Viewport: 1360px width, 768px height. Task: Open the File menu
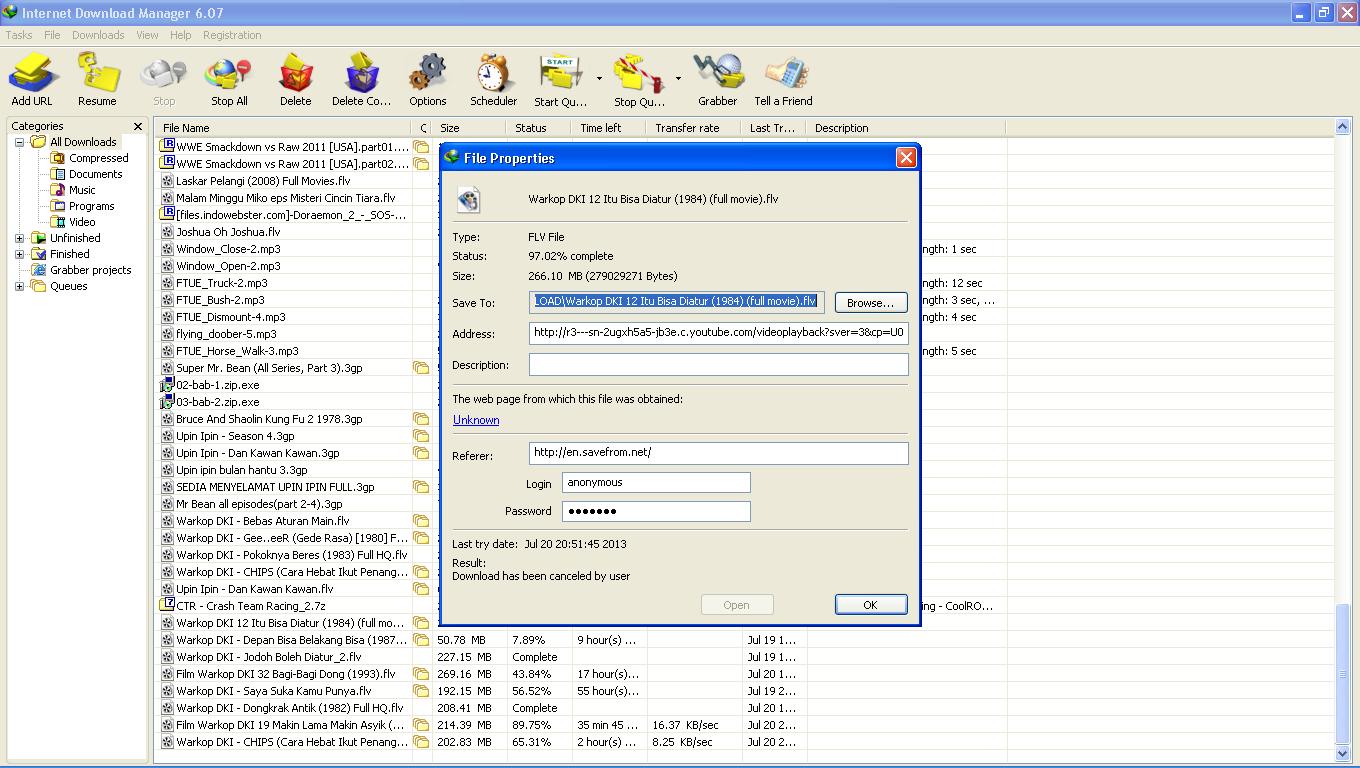pos(52,35)
